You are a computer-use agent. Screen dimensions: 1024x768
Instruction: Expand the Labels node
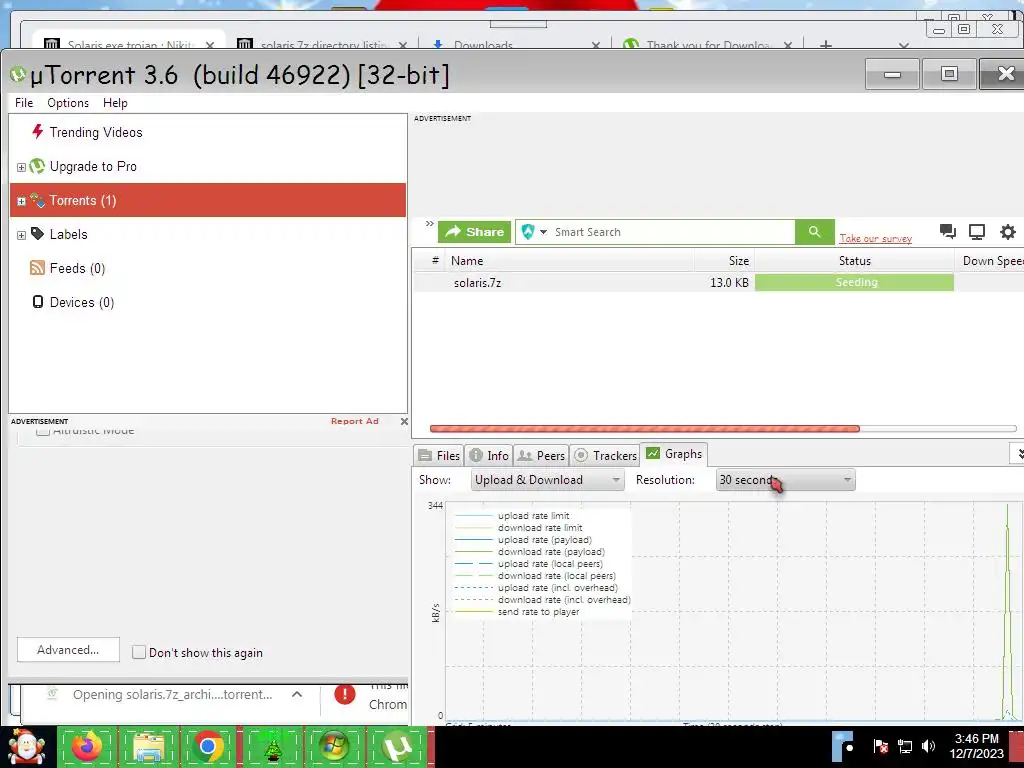[x=21, y=235]
